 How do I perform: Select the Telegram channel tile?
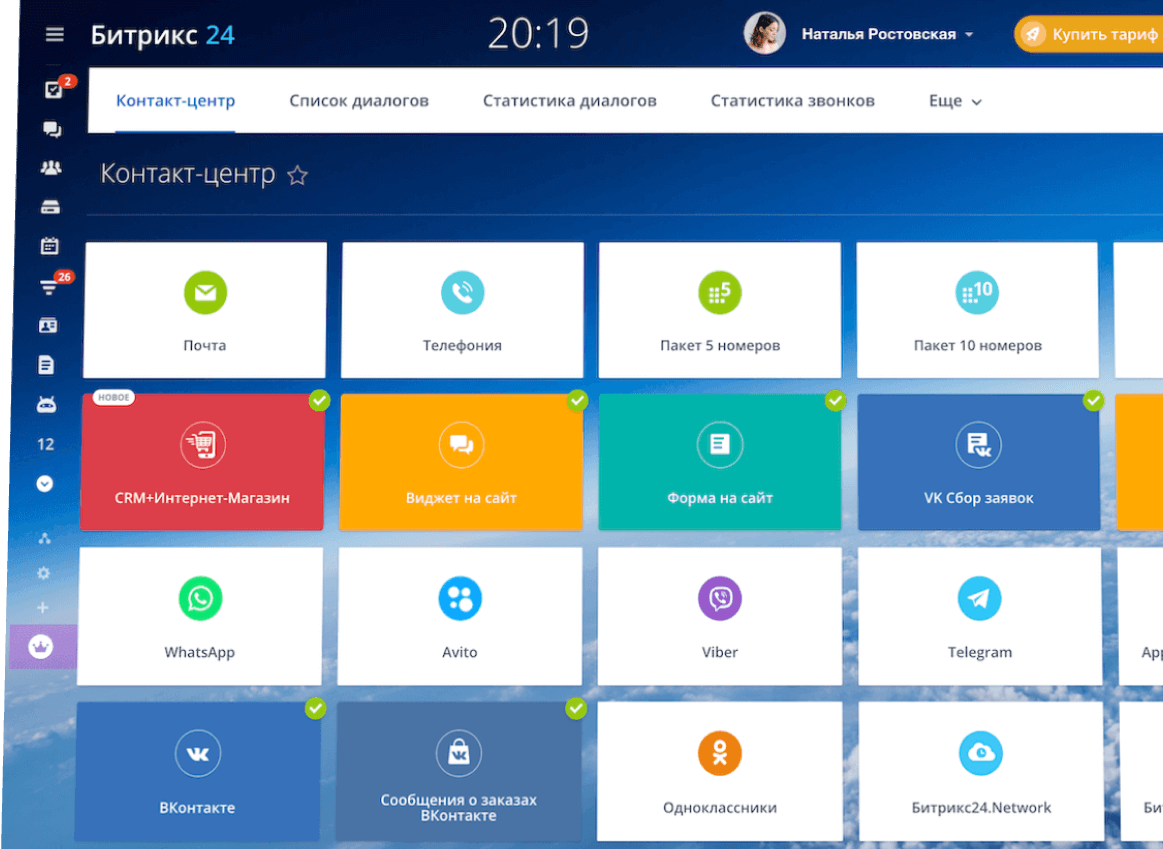(x=980, y=616)
